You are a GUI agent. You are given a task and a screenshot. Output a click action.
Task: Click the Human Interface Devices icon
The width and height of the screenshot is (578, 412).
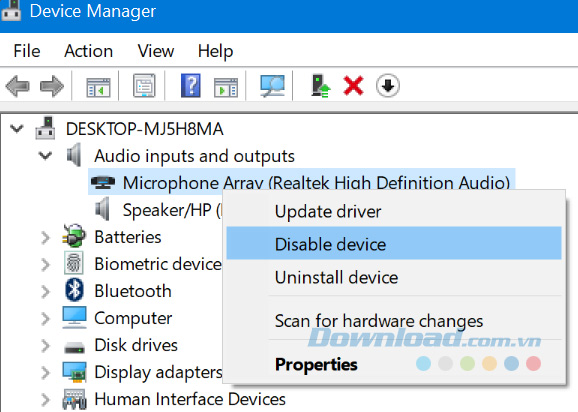pyautogui.click(x=74, y=400)
